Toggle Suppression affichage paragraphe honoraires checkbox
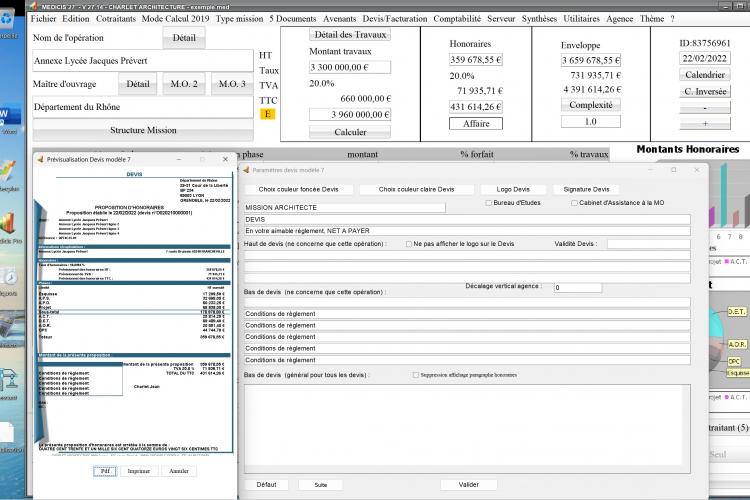Viewport: 750px width, 500px height. pos(416,375)
